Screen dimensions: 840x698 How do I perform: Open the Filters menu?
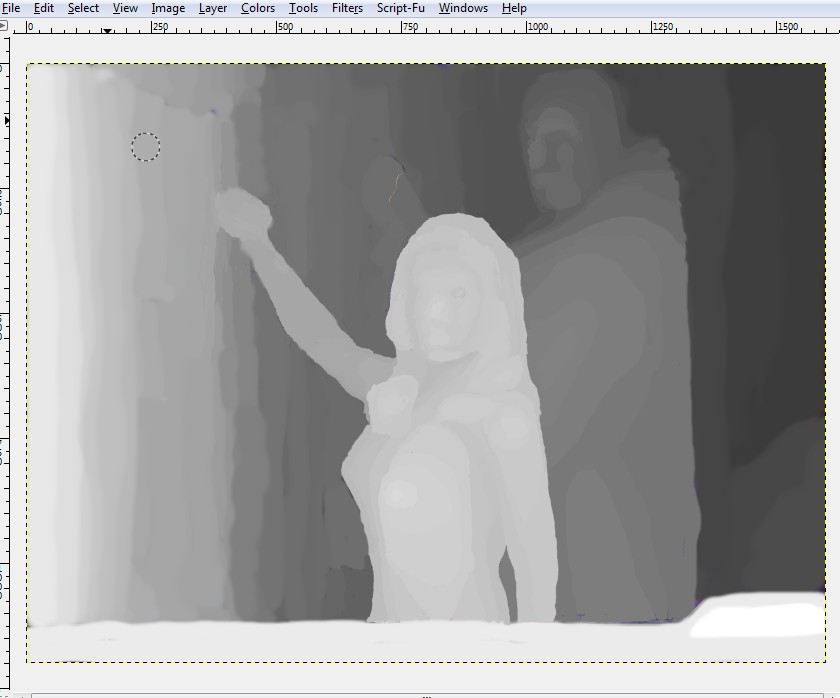347,8
